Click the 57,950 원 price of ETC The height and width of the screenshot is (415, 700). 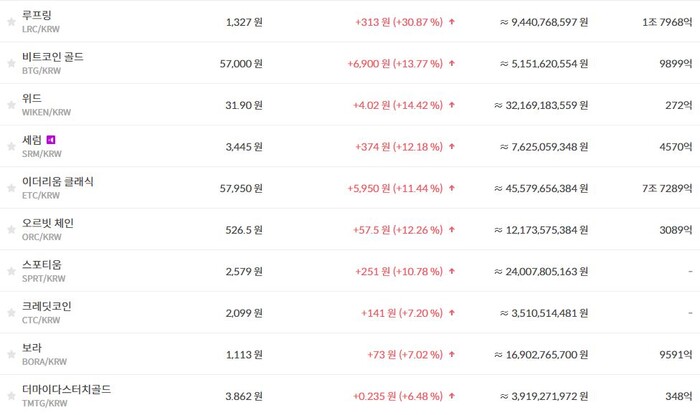[241, 188]
